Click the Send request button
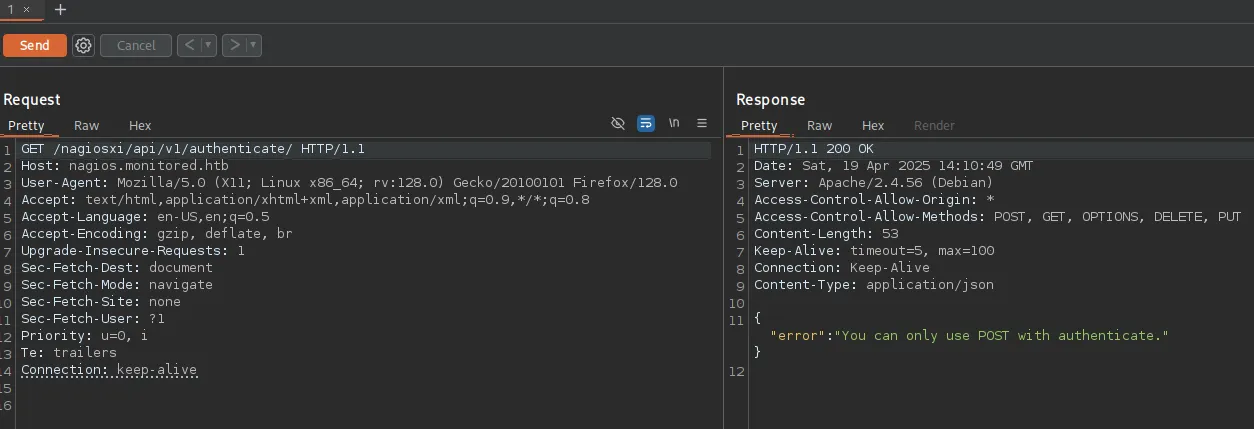Screen dimensions: 1254x429 point(34,45)
